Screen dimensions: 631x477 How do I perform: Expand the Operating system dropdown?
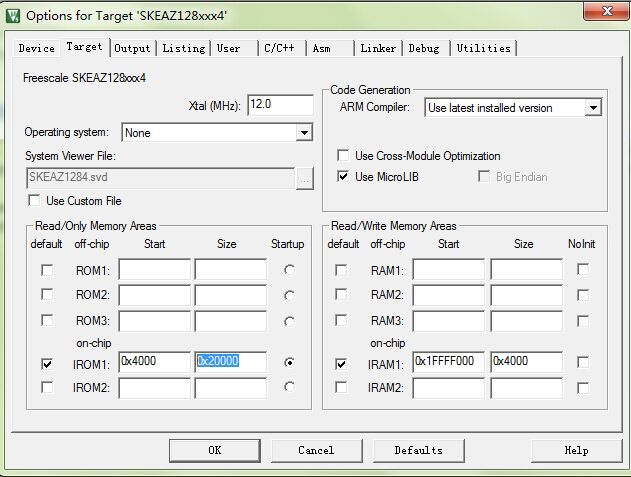(304, 132)
